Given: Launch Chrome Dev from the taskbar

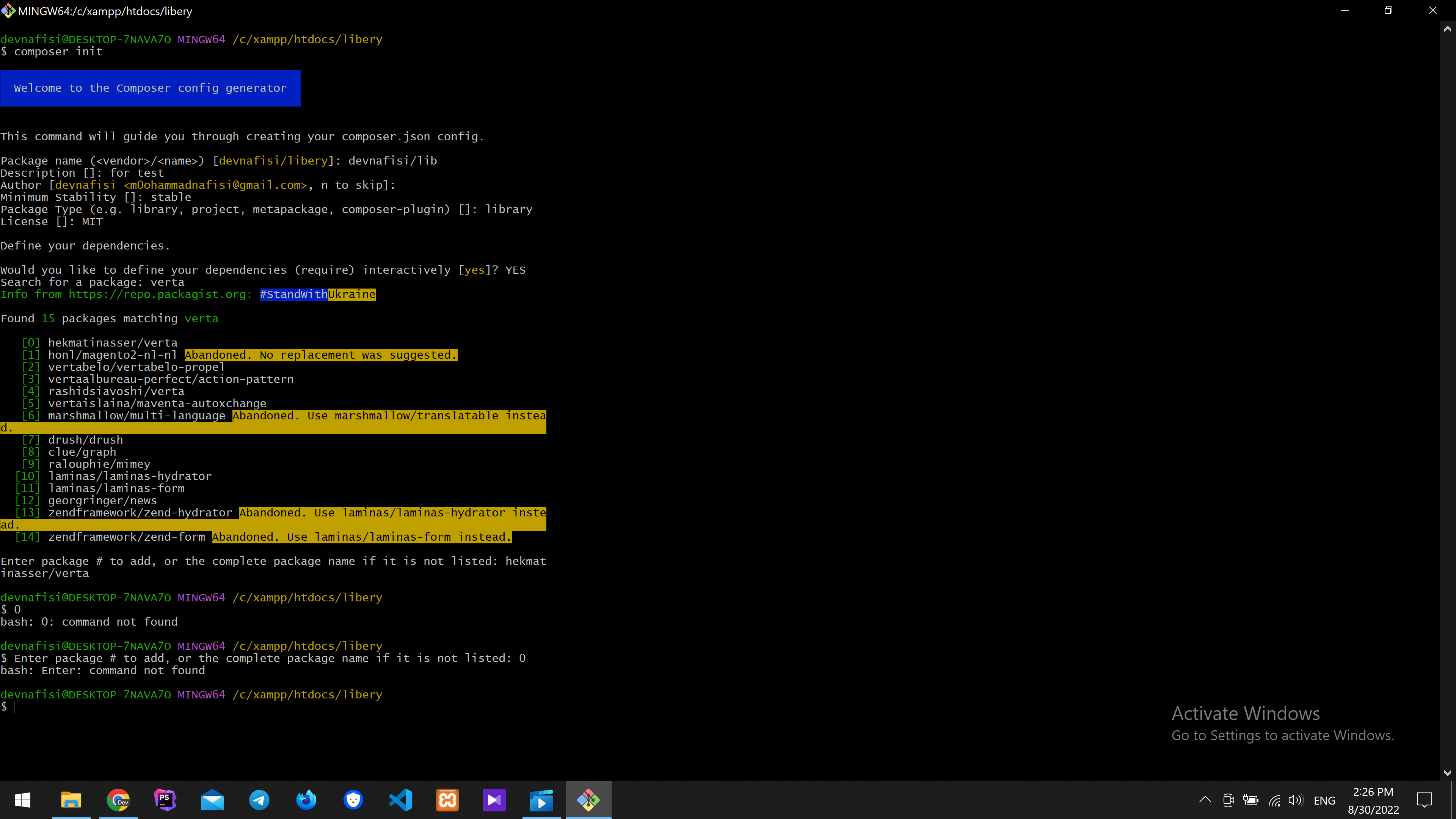Looking at the screenshot, I should [x=118, y=800].
